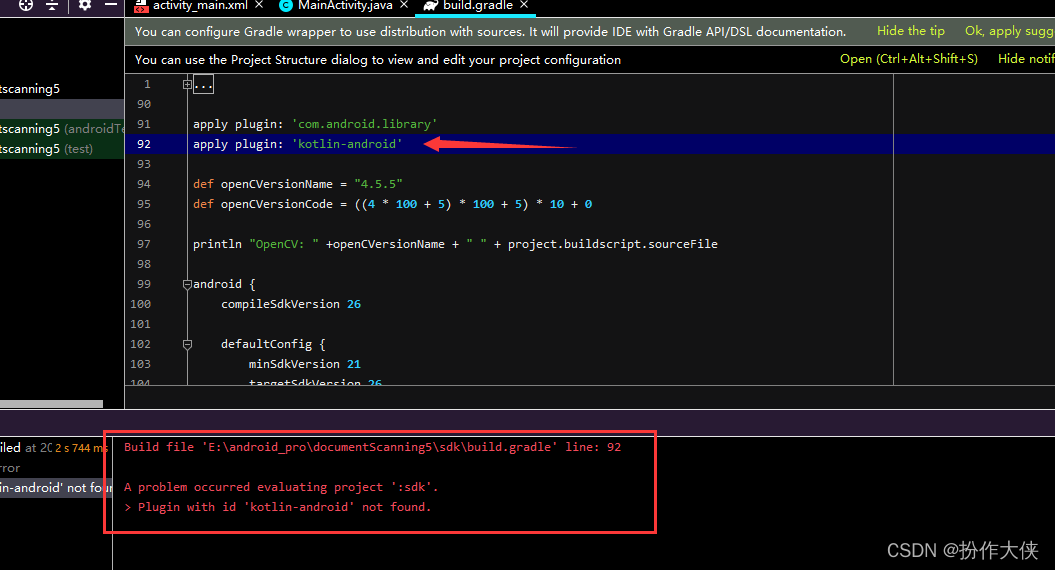The width and height of the screenshot is (1055, 570).
Task: Click the Build file path error line
Action: click(x=372, y=447)
